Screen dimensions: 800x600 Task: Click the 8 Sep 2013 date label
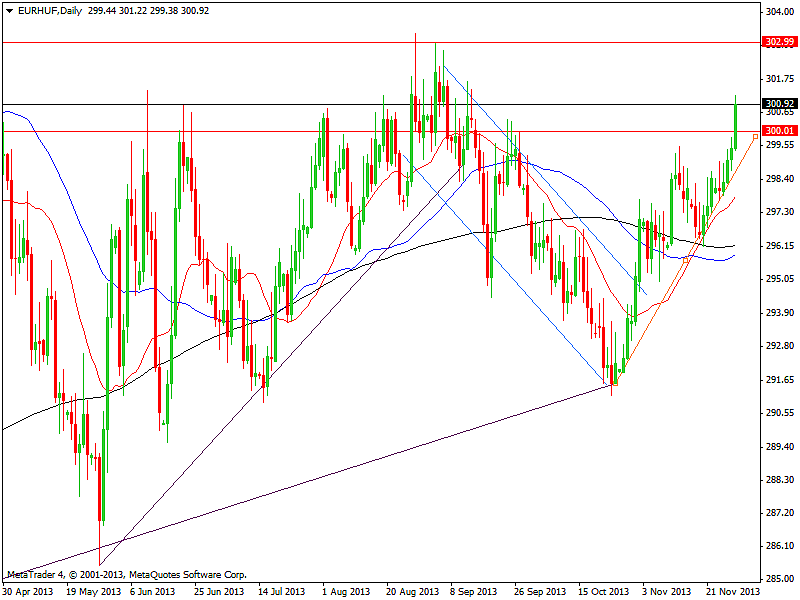(472, 591)
